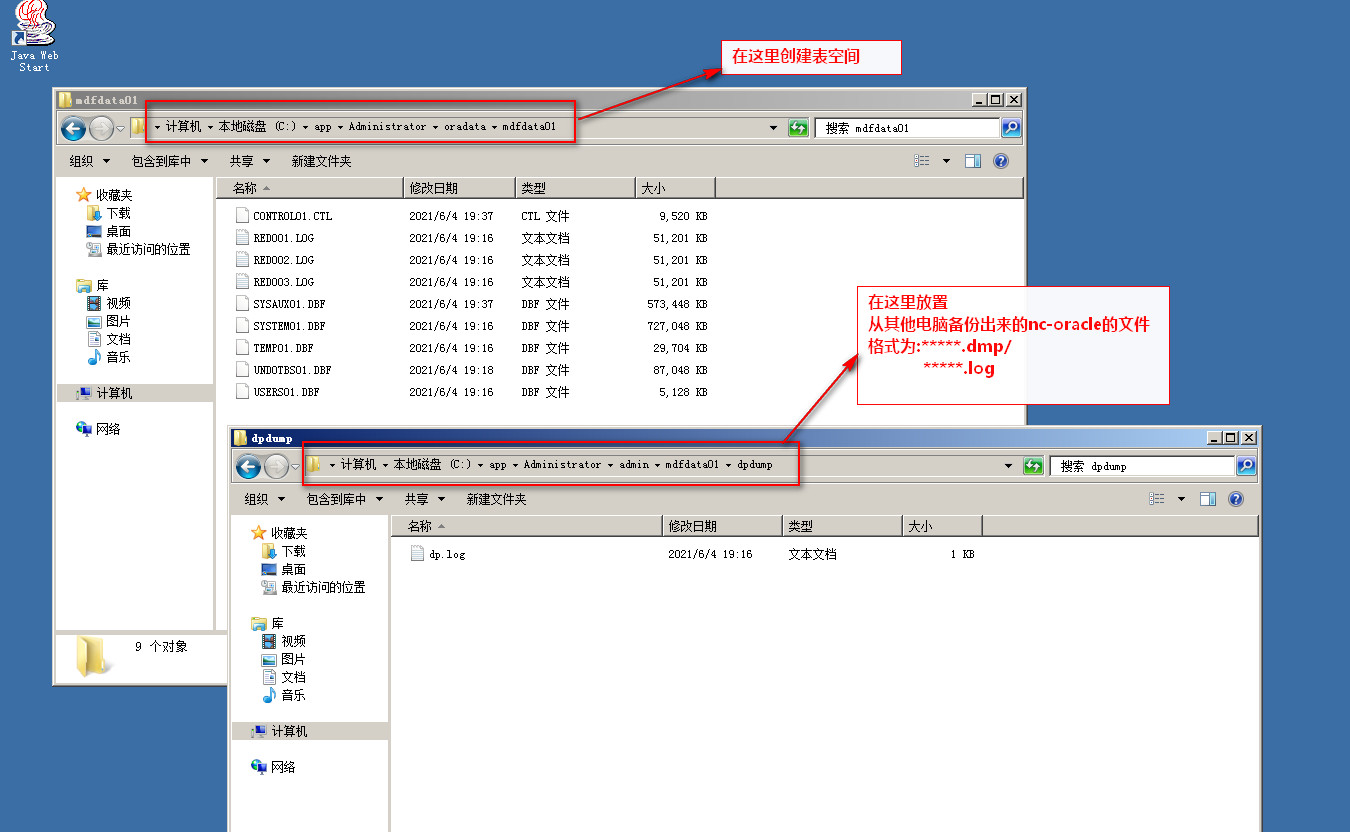
Task: Click the 搜索 mdfdata01 search field
Action: click(906, 128)
